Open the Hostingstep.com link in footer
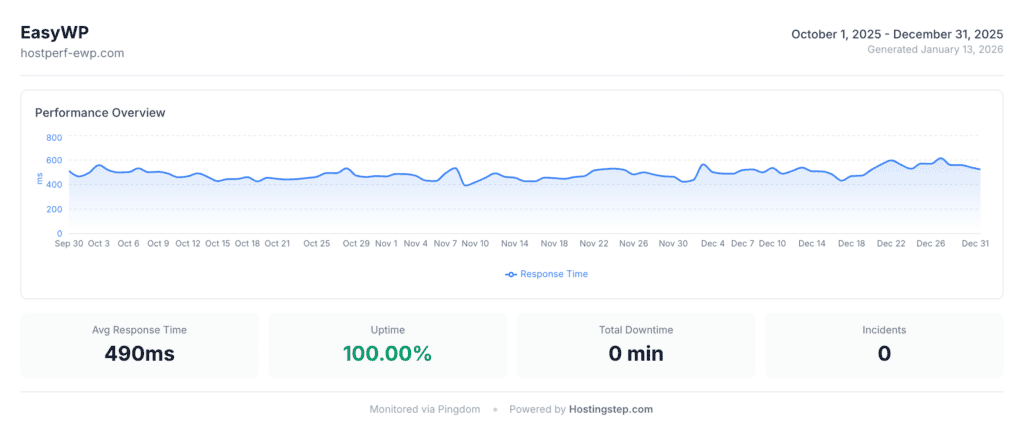The width and height of the screenshot is (1024, 440). click(x=610, y=409)
